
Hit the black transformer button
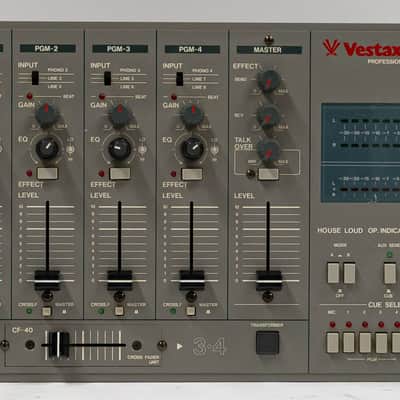pos(267,342)
